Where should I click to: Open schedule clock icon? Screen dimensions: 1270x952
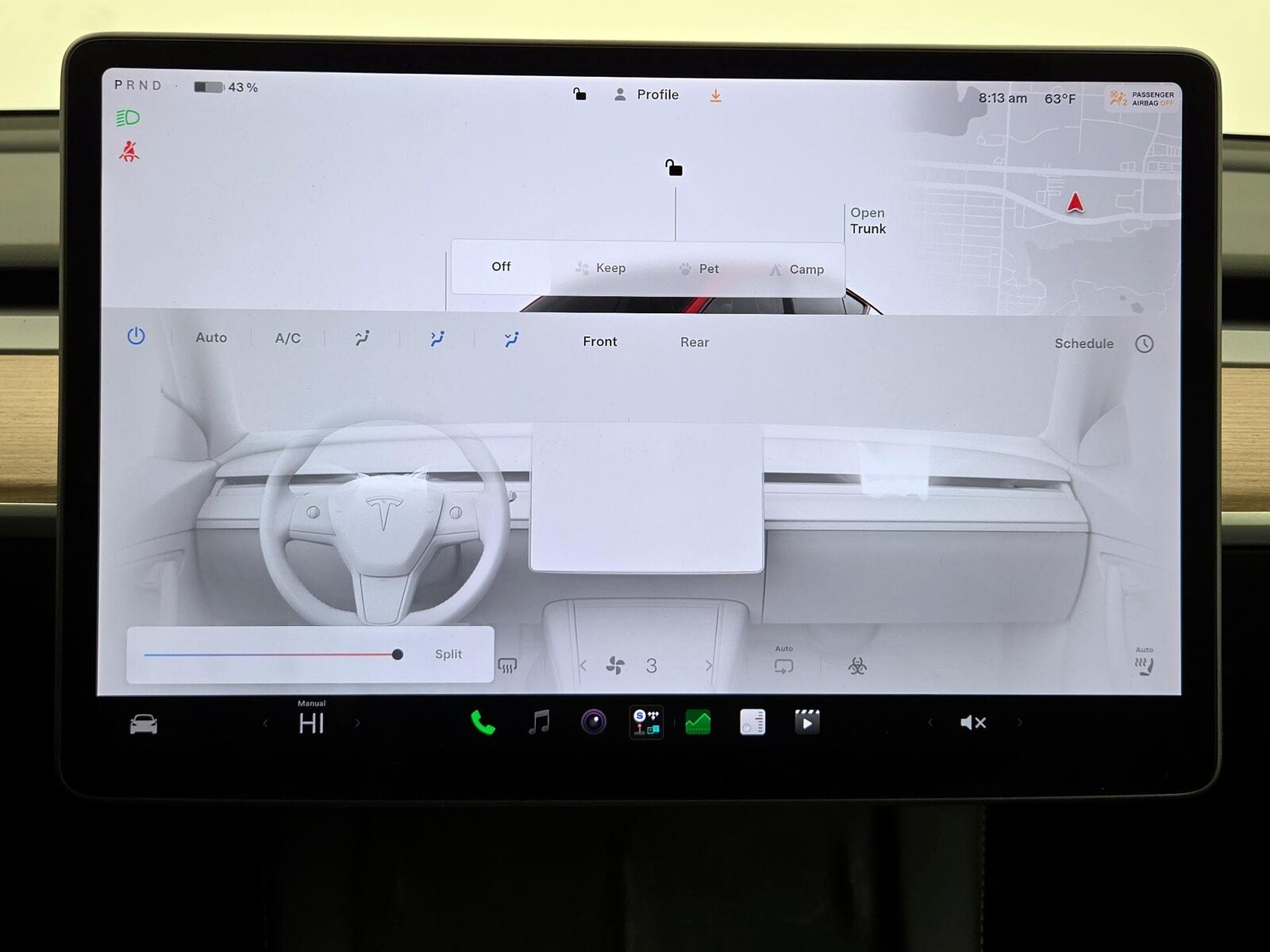click(x=1144, y=344)
